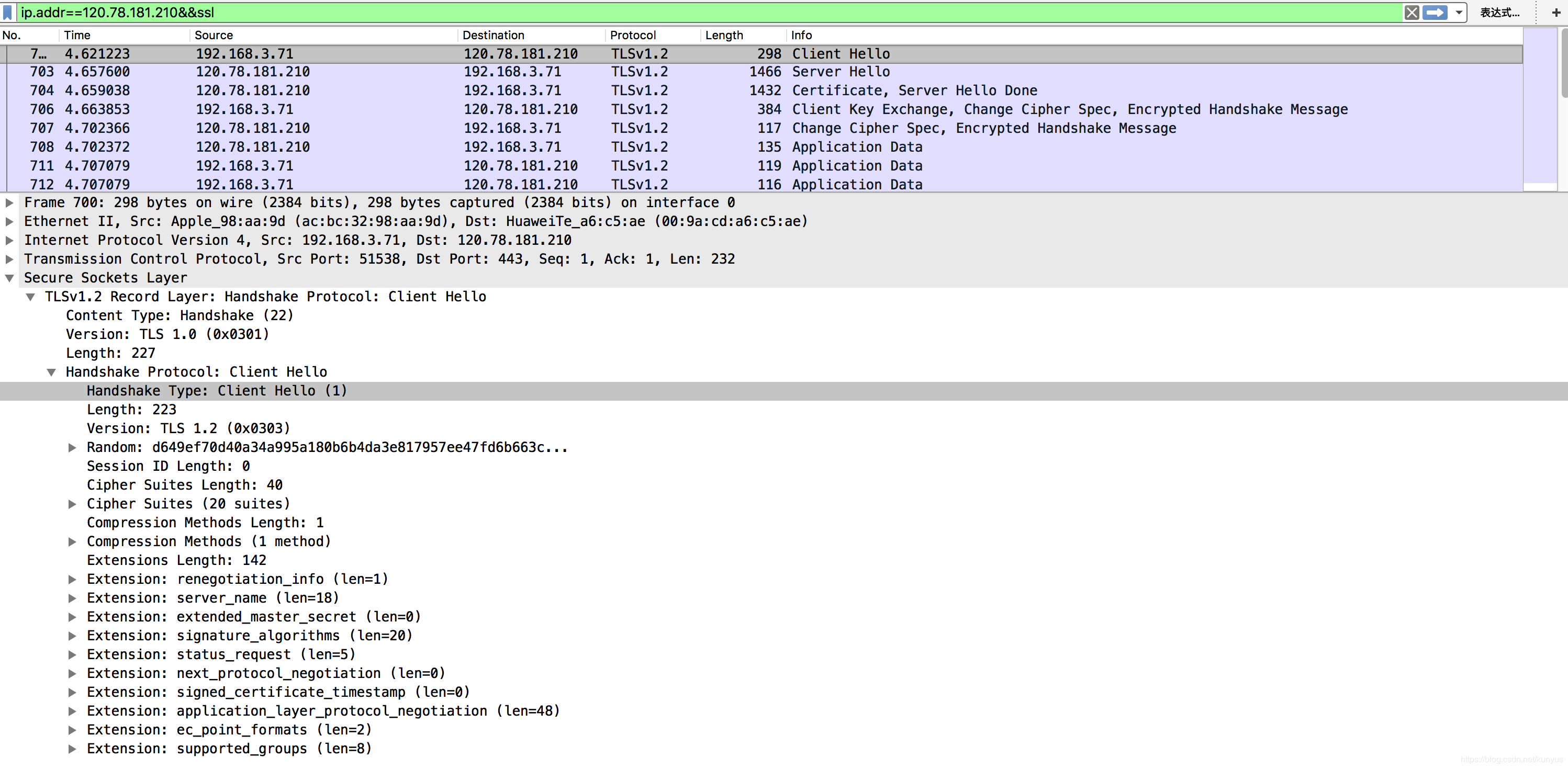Clear the display filter with X icon

(x=1412, y=12)
